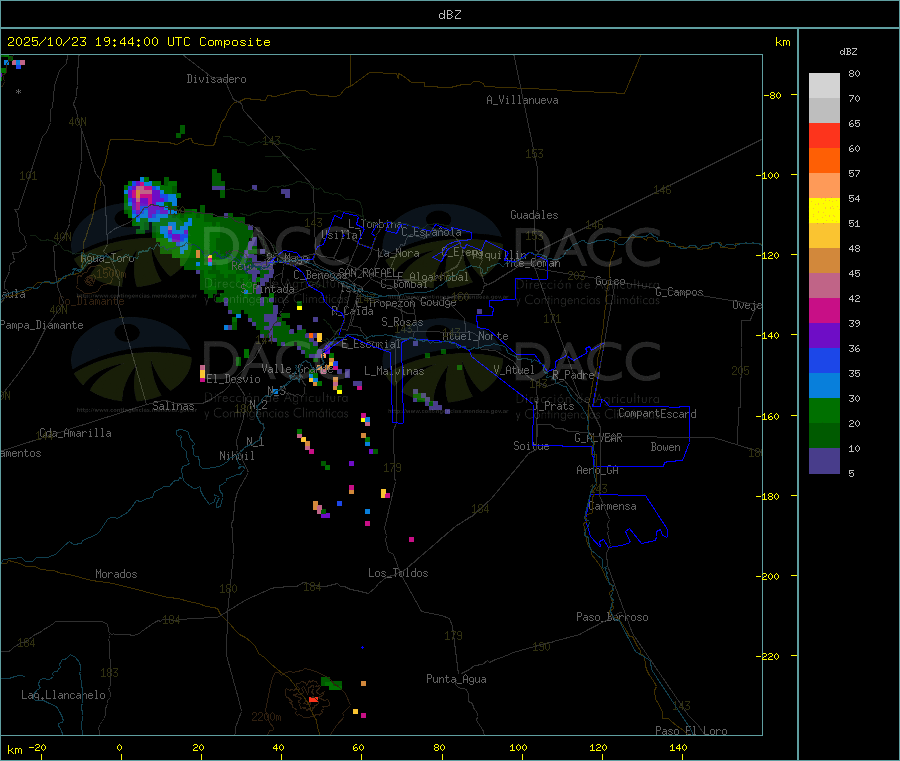Select the 'Atuel_Norte' label

pyautogui.click(x=475, y=336)
